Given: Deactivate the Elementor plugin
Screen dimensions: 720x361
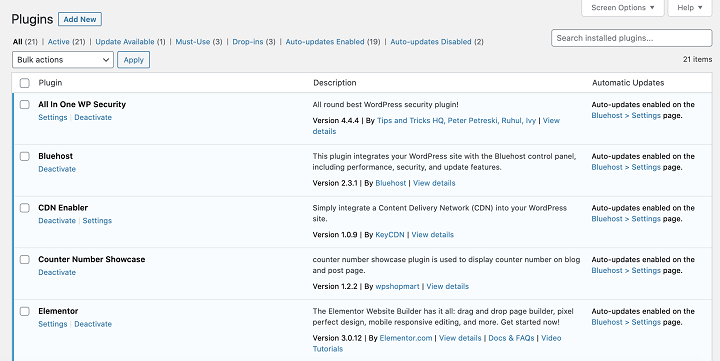Looking at the screenshot, I should point(93,324).
